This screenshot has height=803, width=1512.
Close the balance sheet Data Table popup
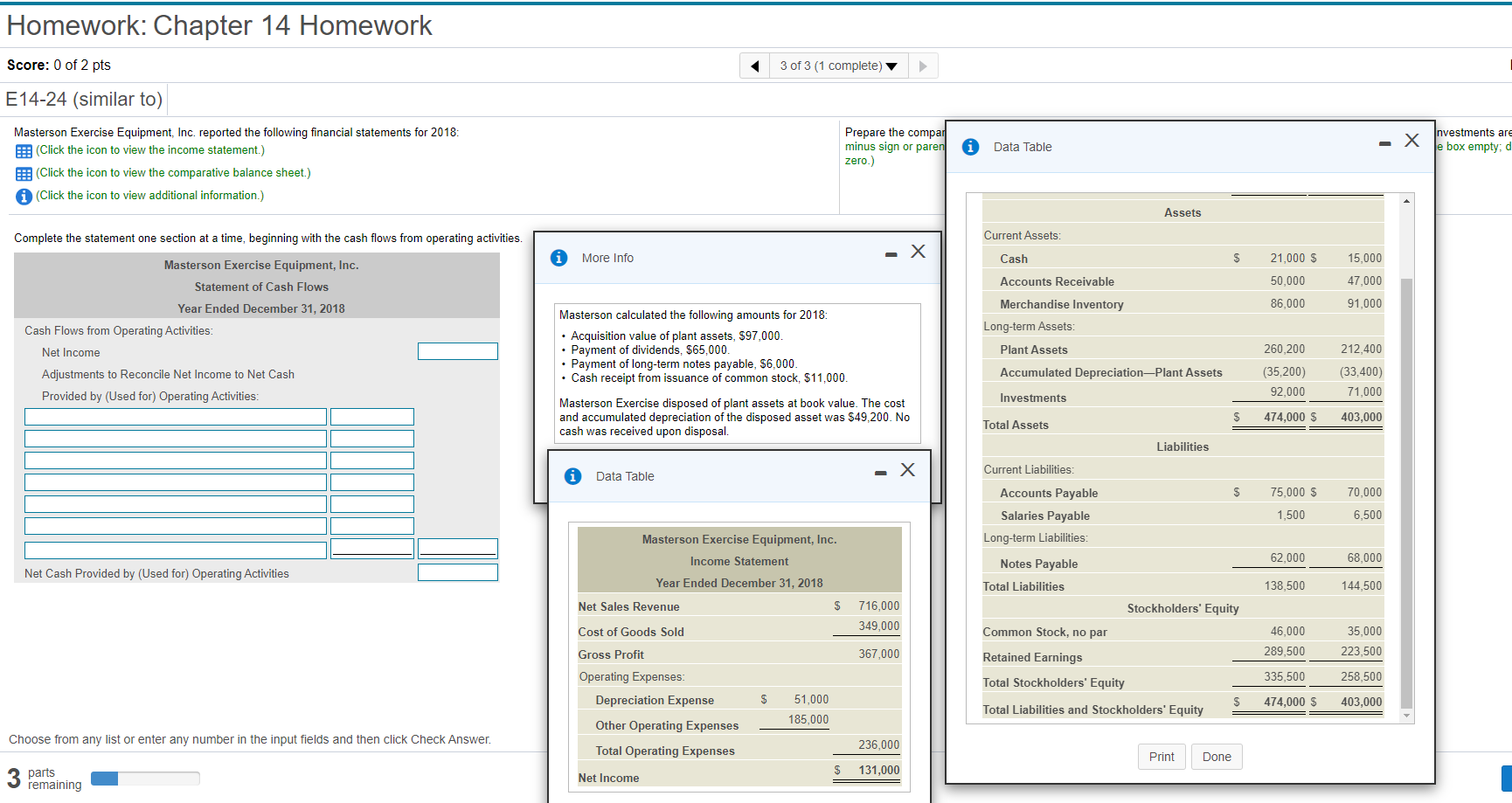tap(1411, 141)
